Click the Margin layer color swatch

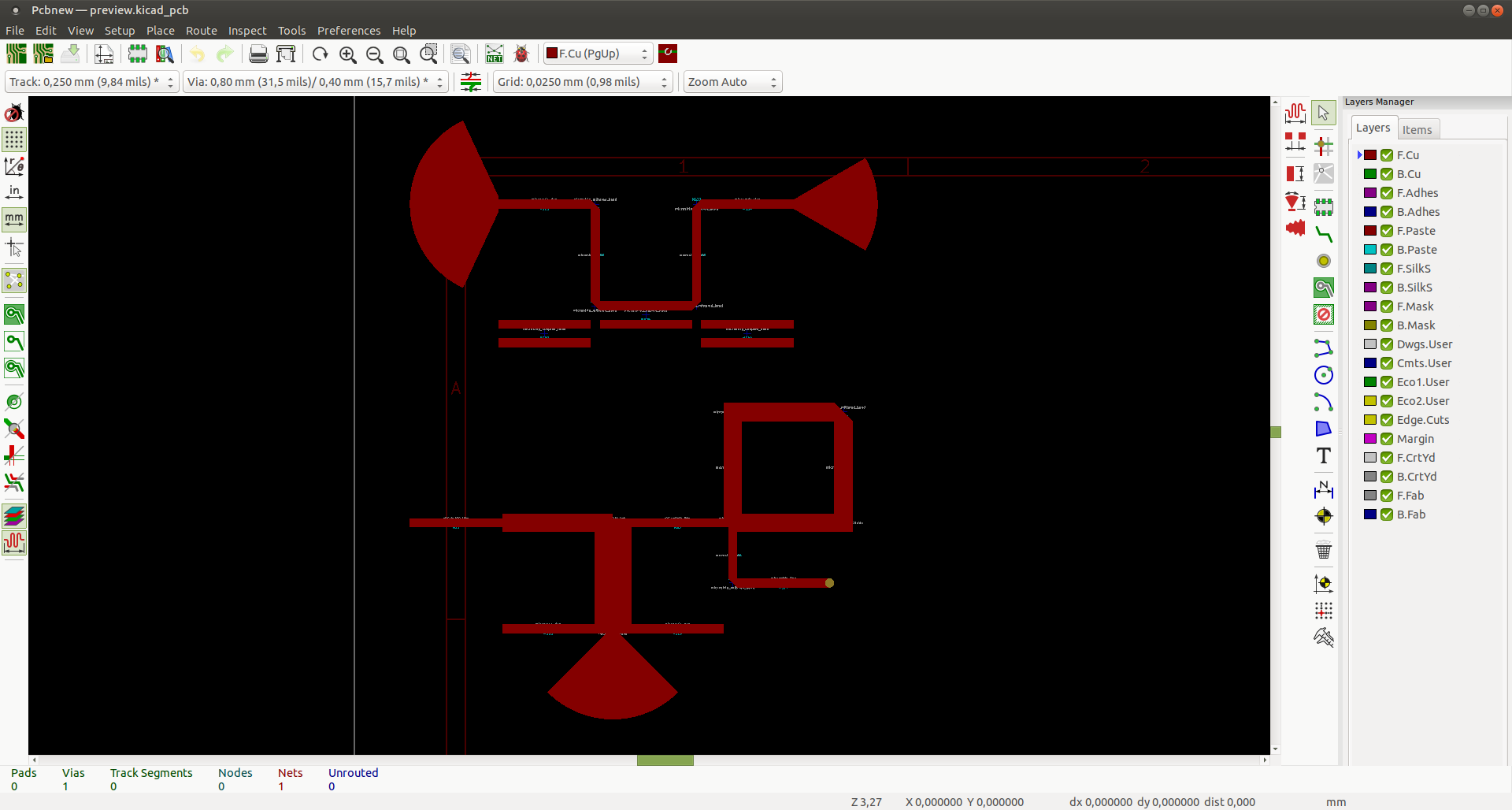click(1370, 439)
